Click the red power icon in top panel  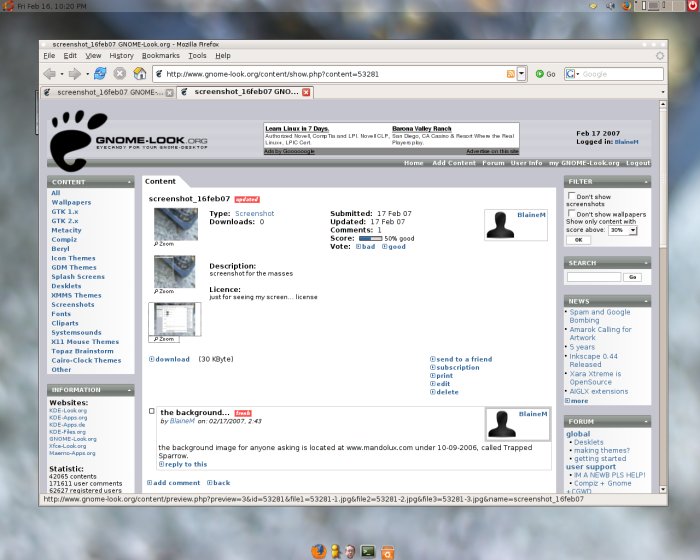(692, 5)
